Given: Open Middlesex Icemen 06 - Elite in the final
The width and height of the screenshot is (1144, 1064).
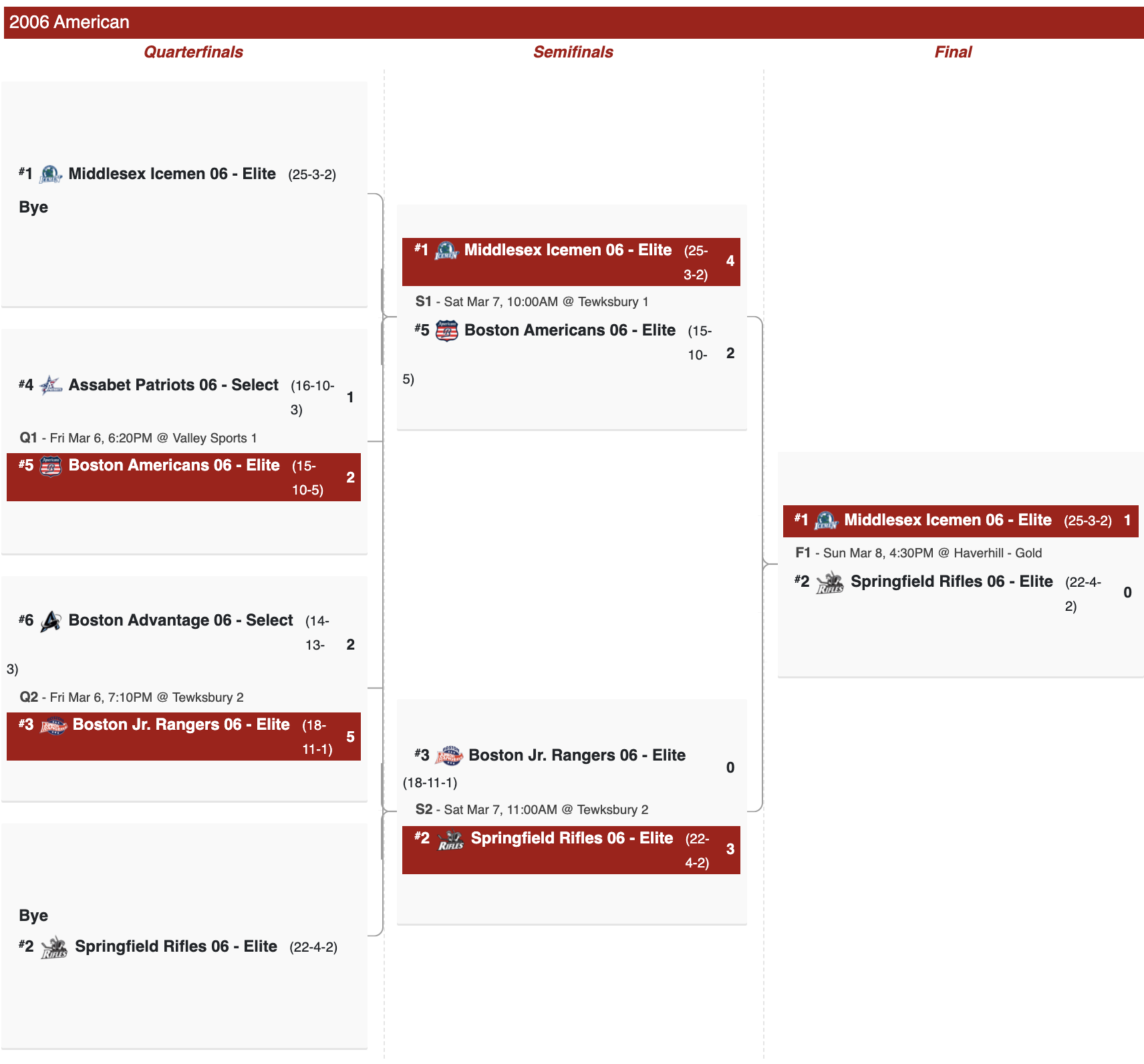Looking at the screenshot, I should pos(948,520).
